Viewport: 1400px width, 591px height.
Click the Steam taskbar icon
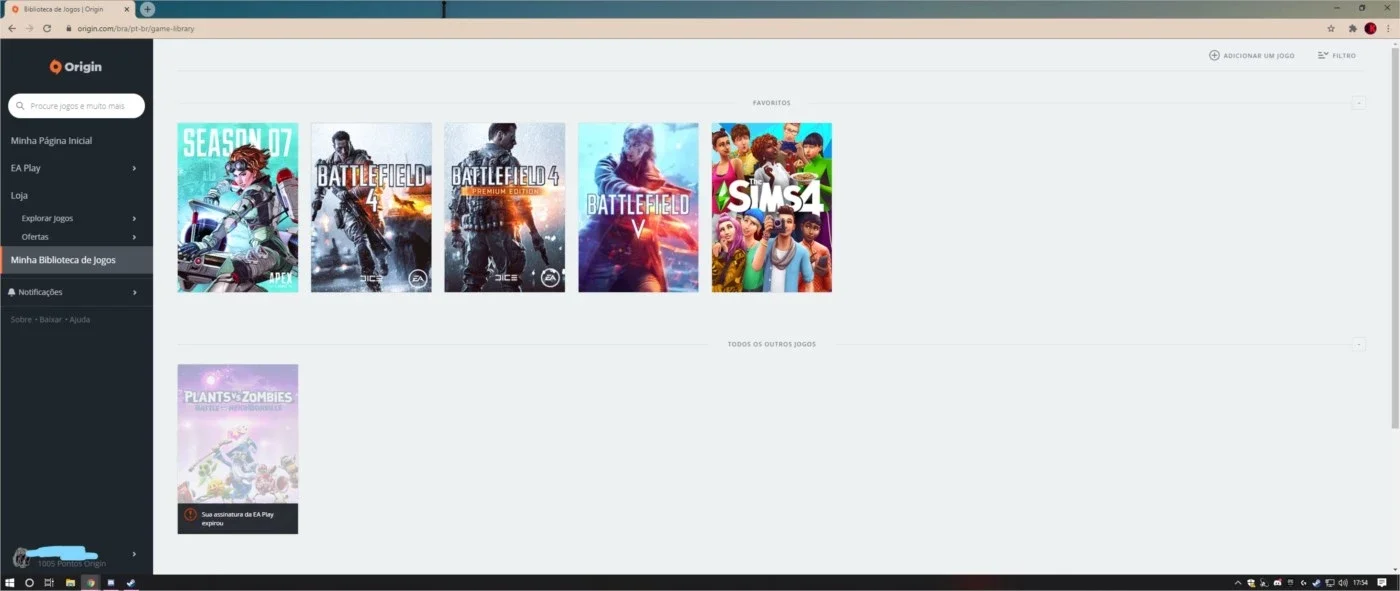pos(130,582)
